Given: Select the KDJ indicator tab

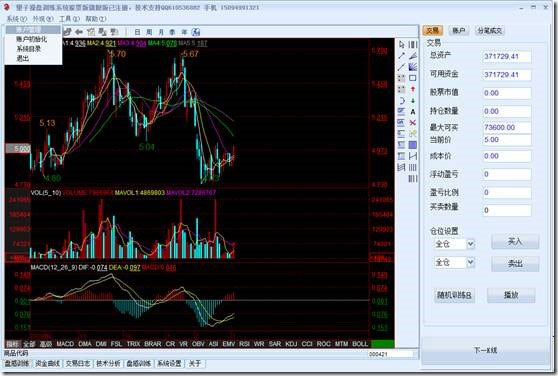Looking at the screenshot, I should [x=291, y=344].
